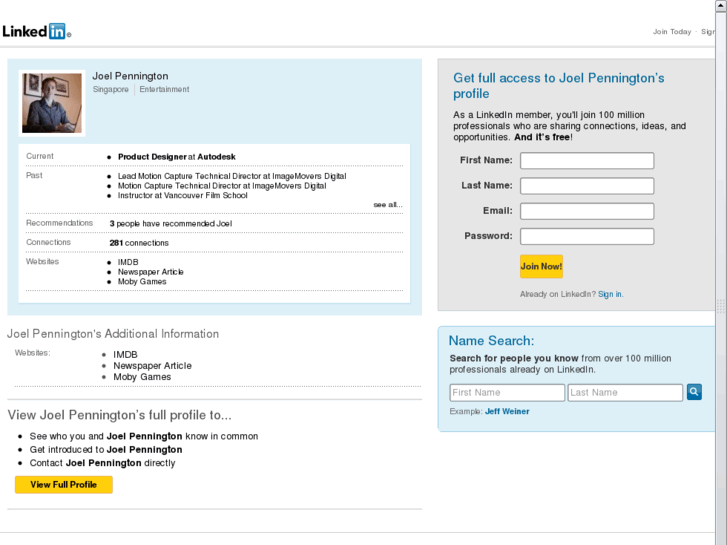
Task: Click Get full access to Joel Pennington's profile heading
Action: [559, 86]
